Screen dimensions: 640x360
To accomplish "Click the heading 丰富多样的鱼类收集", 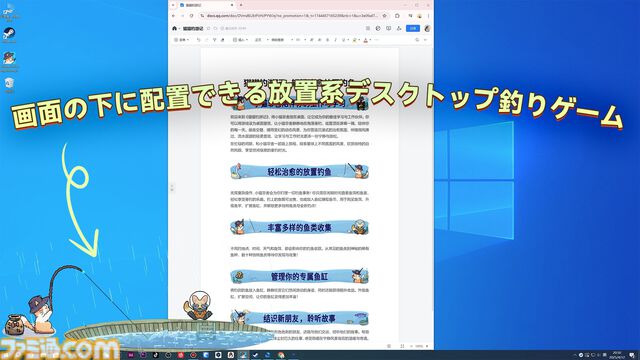I will [299, 227].
